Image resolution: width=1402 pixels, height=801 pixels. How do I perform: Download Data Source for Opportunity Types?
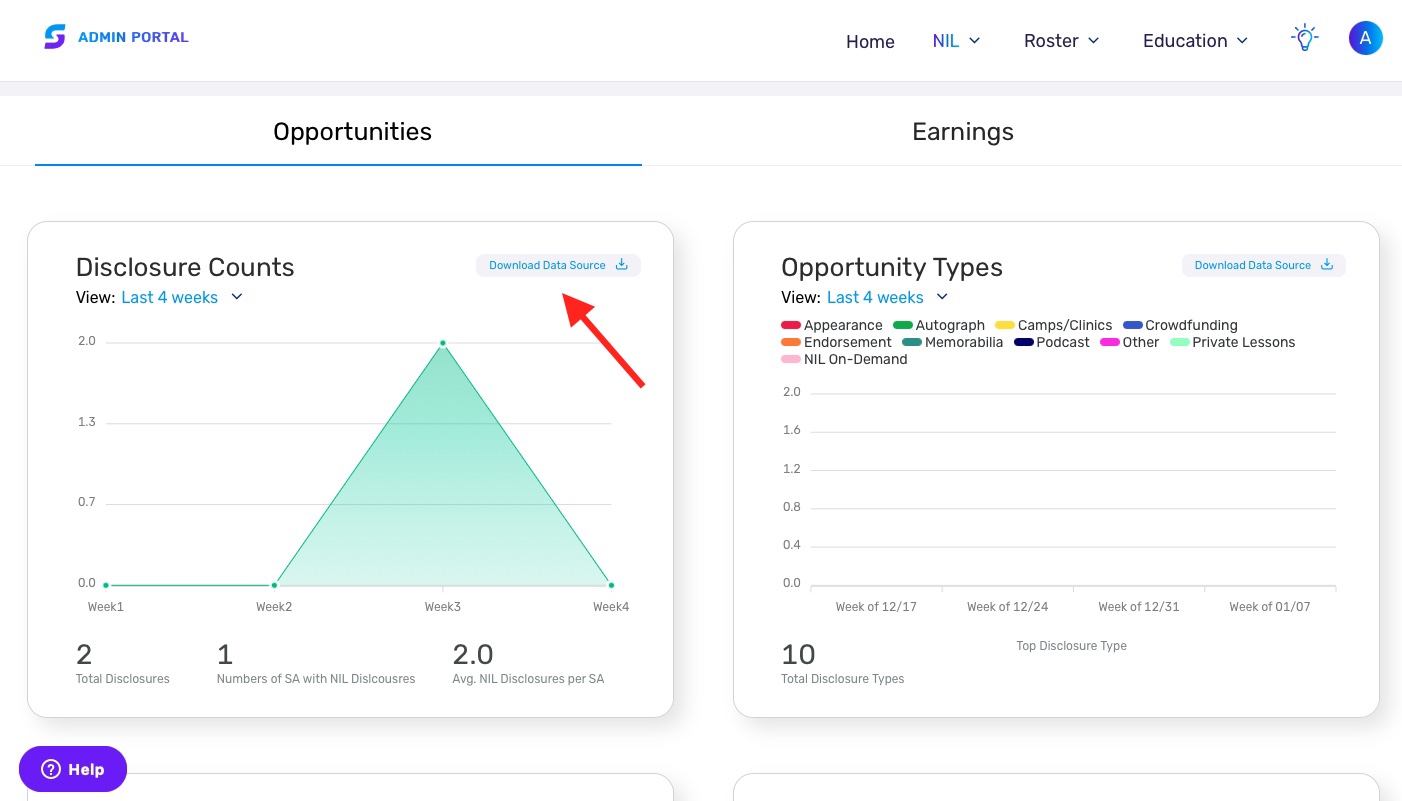(1264, 265)
